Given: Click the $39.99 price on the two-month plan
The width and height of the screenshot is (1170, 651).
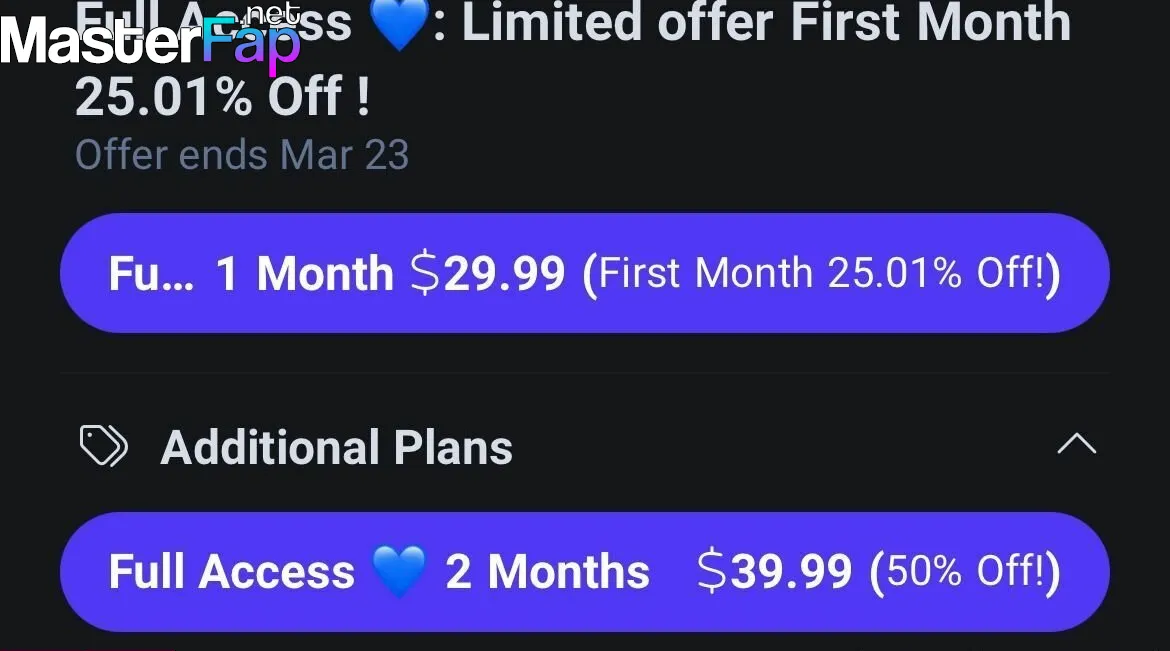Looking at the screenshot, I should click(775, 572).
